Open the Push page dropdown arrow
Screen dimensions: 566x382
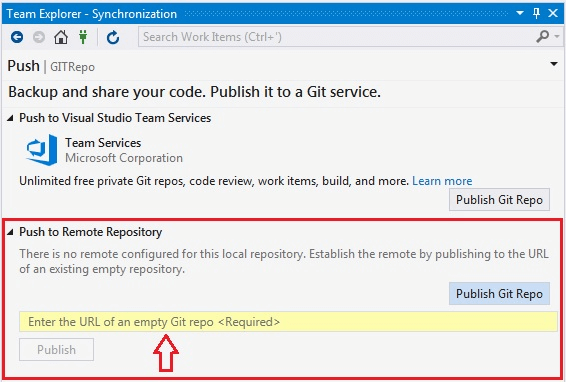pyautogui.click(x=554, y=64)
